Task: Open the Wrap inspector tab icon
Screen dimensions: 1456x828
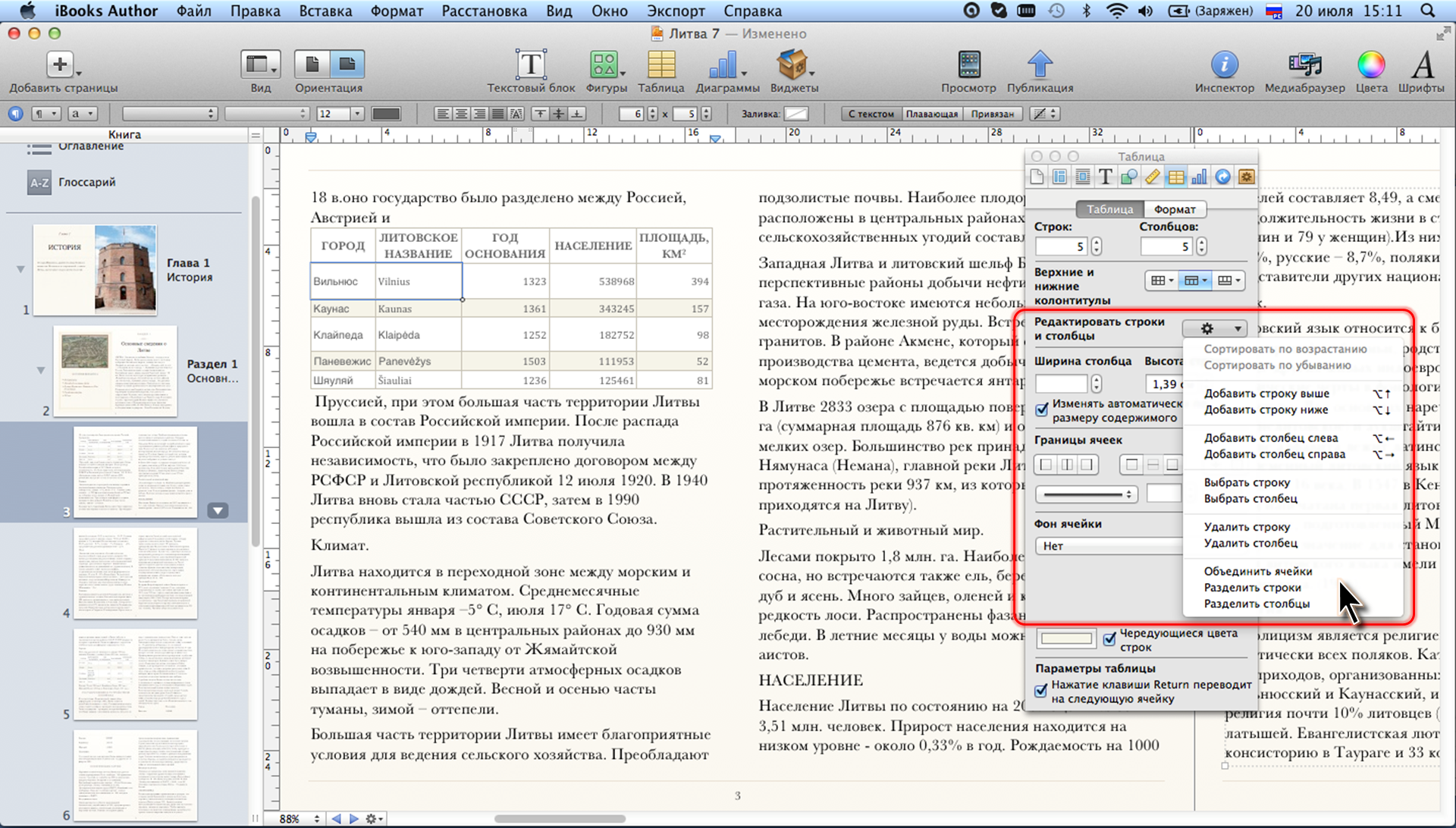Action: click(x=1083, y=177)
